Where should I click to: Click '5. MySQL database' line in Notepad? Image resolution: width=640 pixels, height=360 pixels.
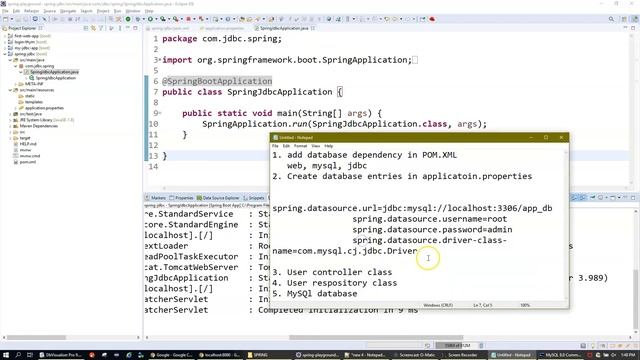pos(315,293)
